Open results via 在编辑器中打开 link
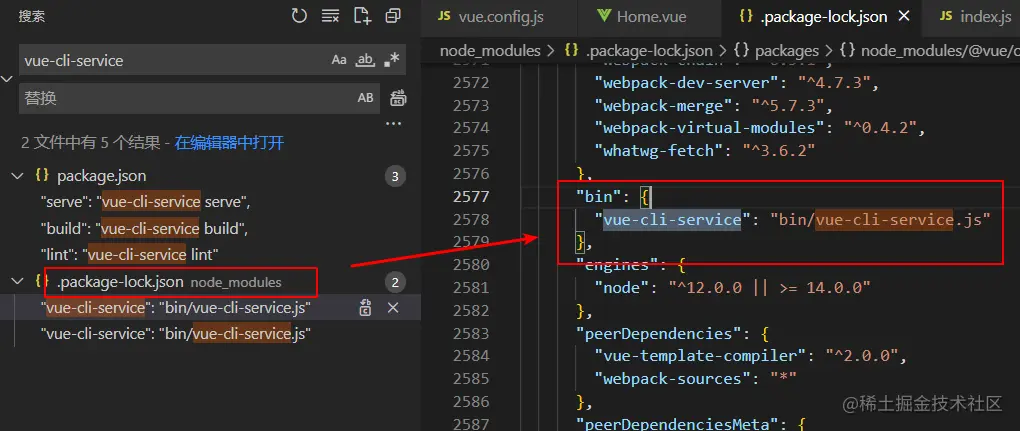 point(229,142)
